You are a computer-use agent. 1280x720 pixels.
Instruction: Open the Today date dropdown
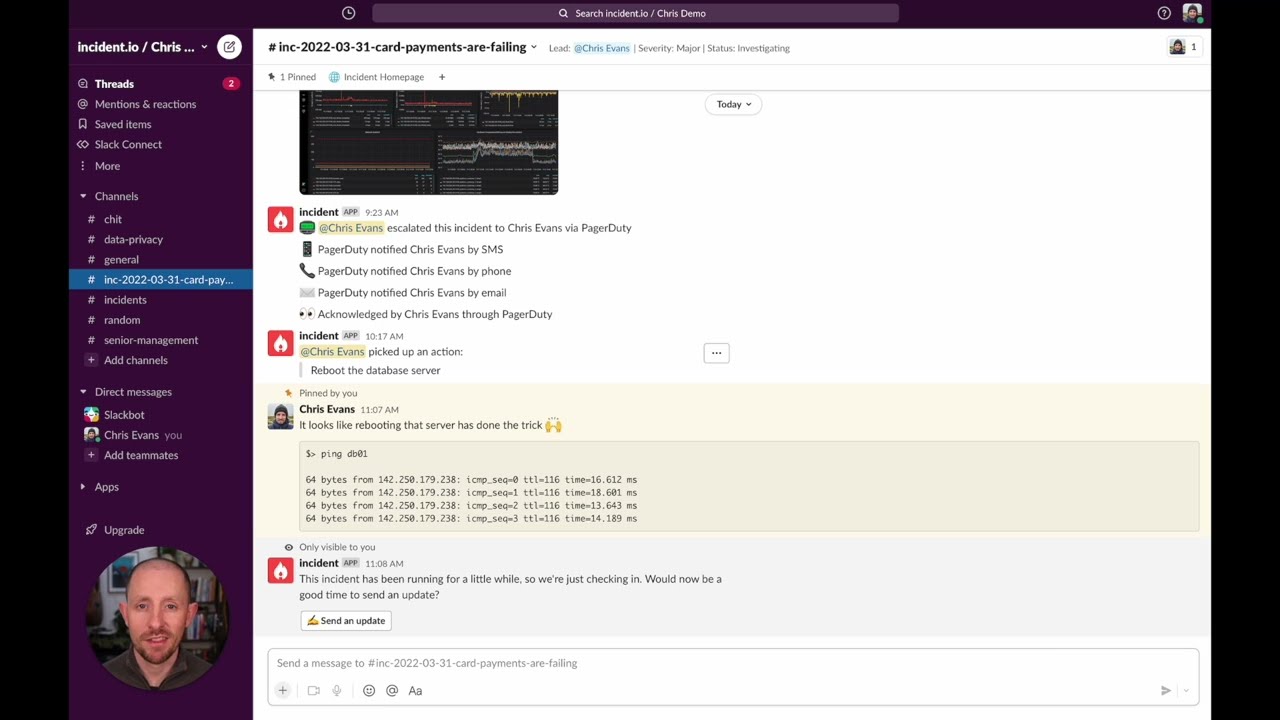733,104
